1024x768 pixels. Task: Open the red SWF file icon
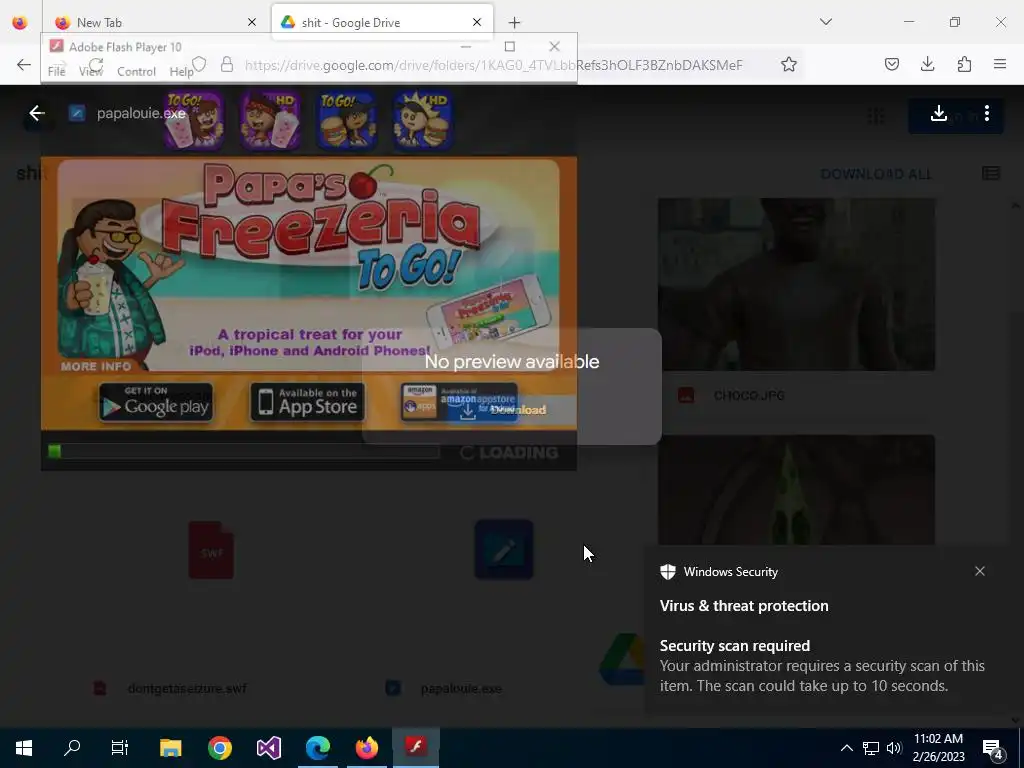[211, 550]
